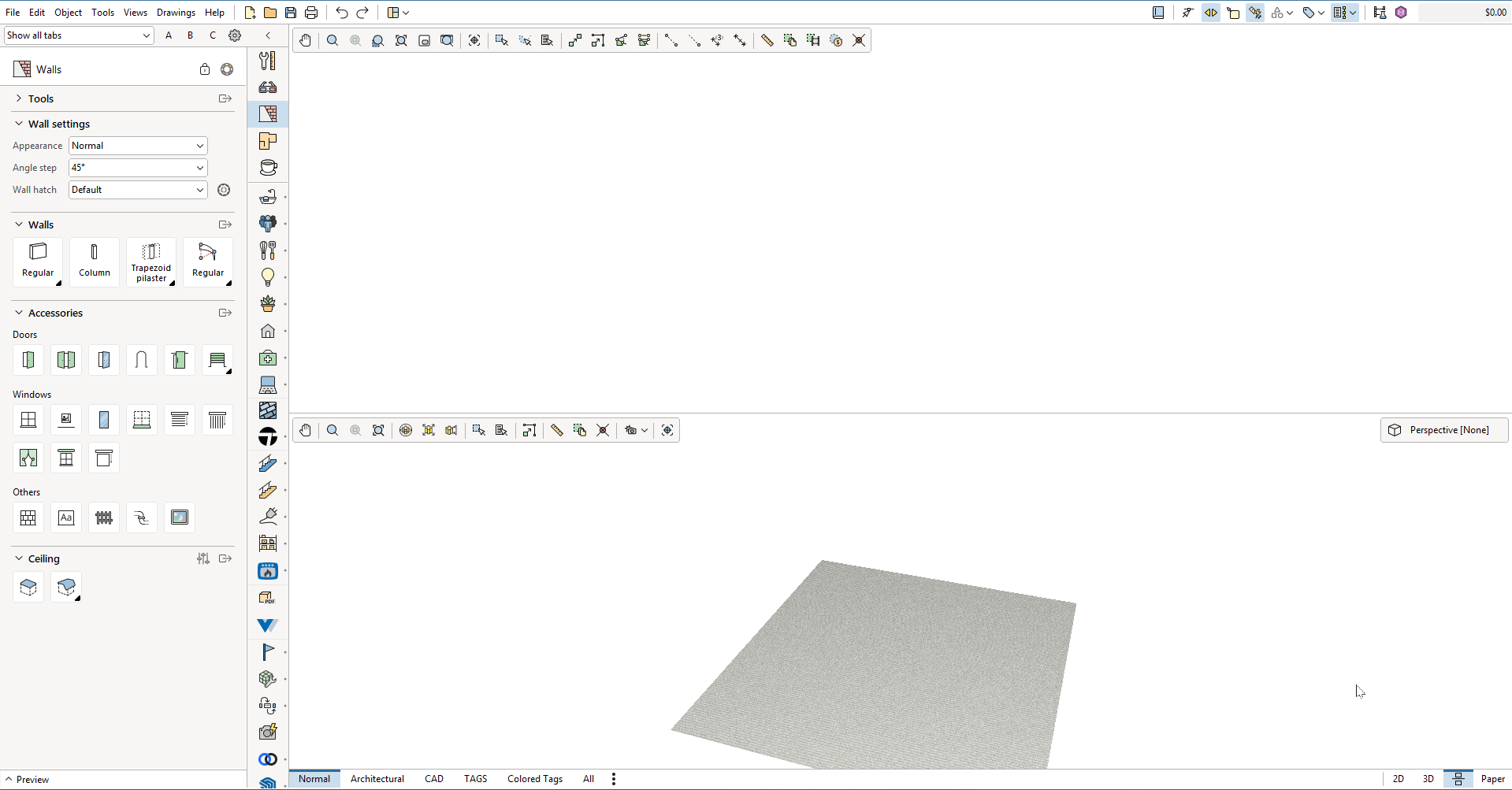Viewport: 1512px width, 790px height.
Task: Open the Show all tabs dropdown
Action: click(x=79, y=35)
